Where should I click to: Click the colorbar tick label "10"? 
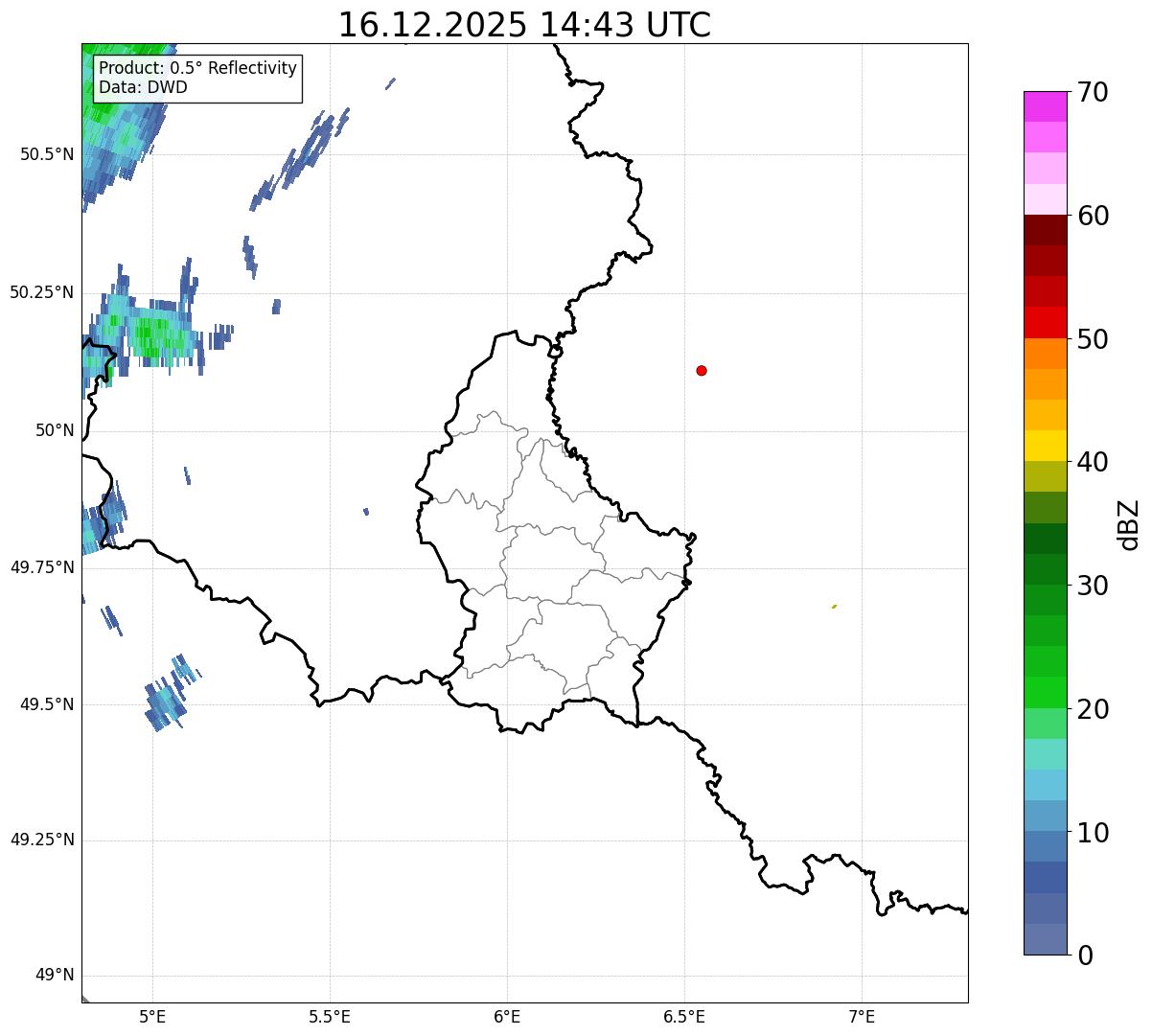(1093, 833)
